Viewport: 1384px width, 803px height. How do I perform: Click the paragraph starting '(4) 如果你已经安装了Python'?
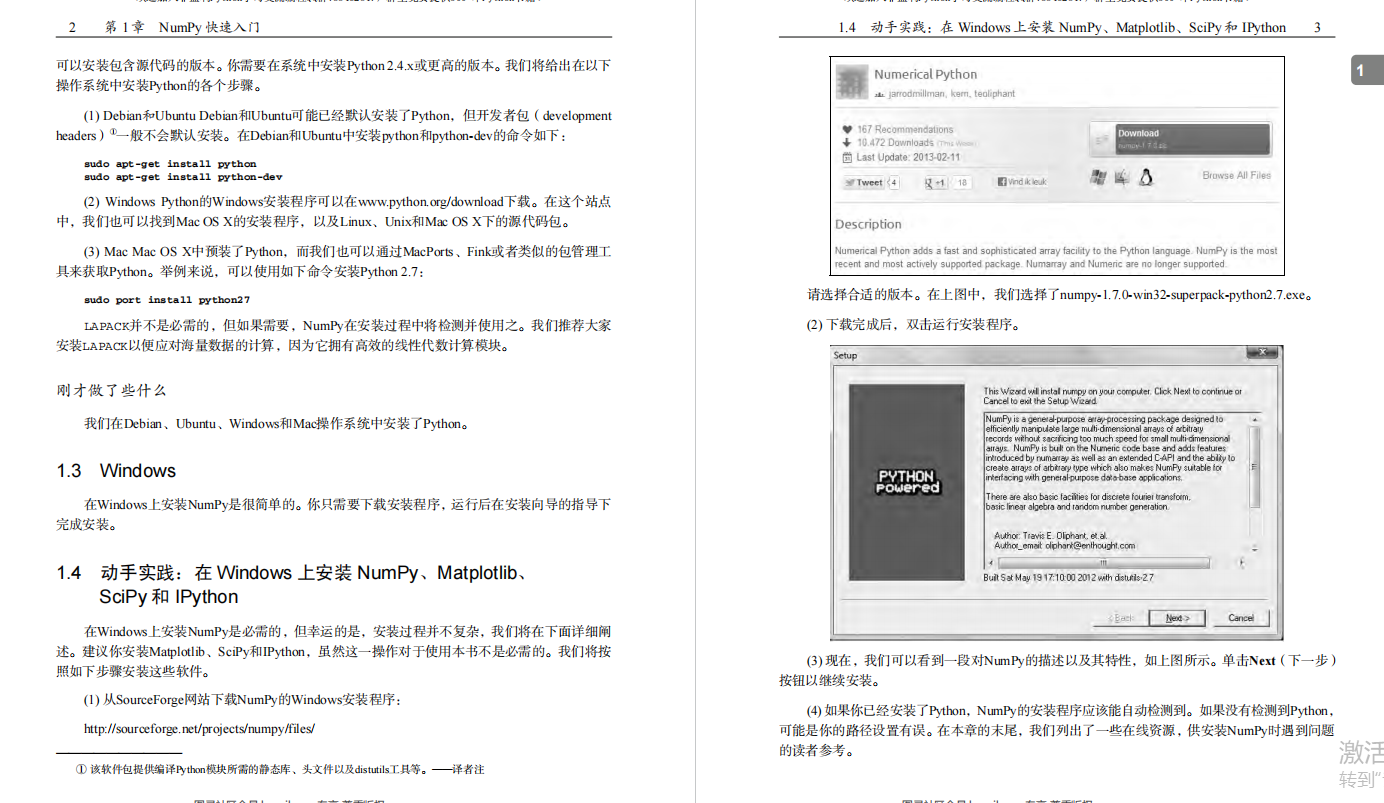[1057, 730]
